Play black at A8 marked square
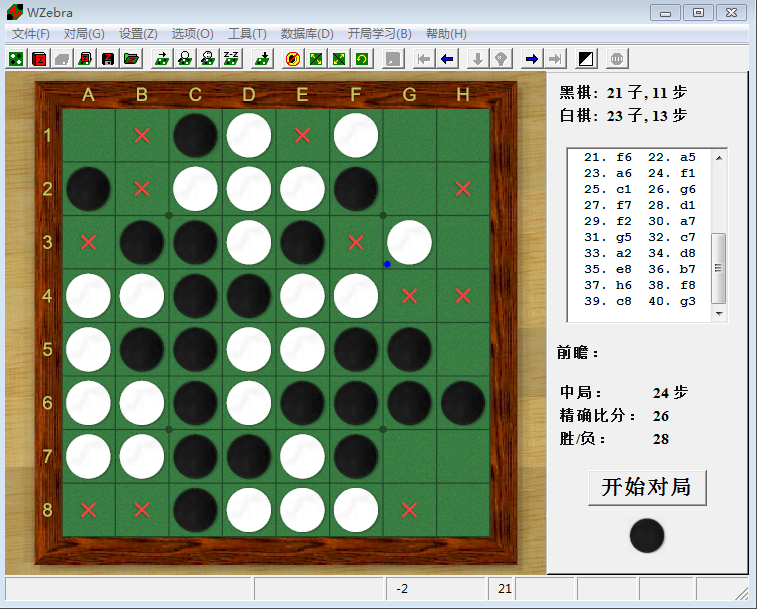 pyautogui.click(x=88, y=510)
